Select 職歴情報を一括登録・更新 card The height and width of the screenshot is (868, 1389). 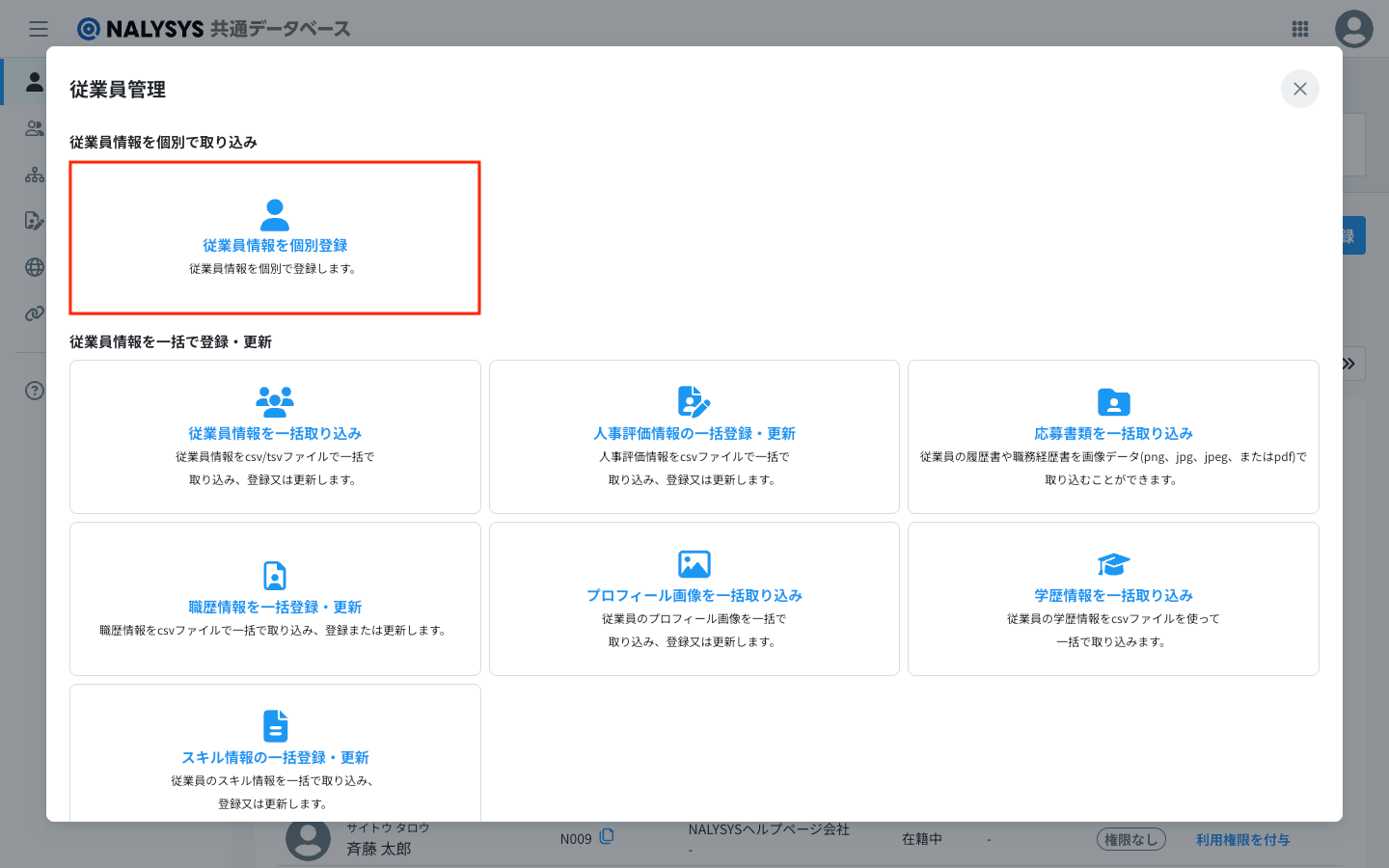point(275,608)
